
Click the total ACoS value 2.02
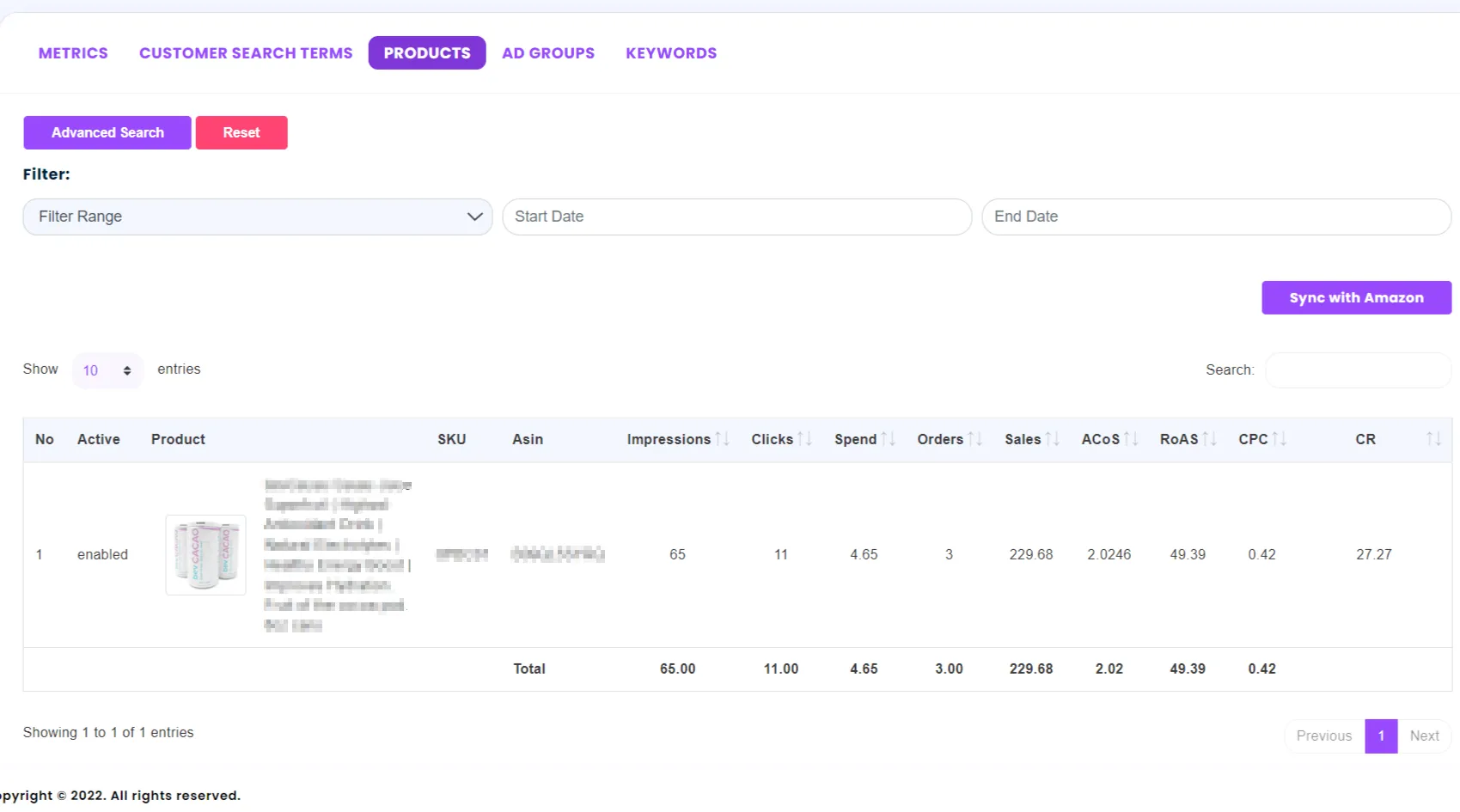pos(1109,669)
